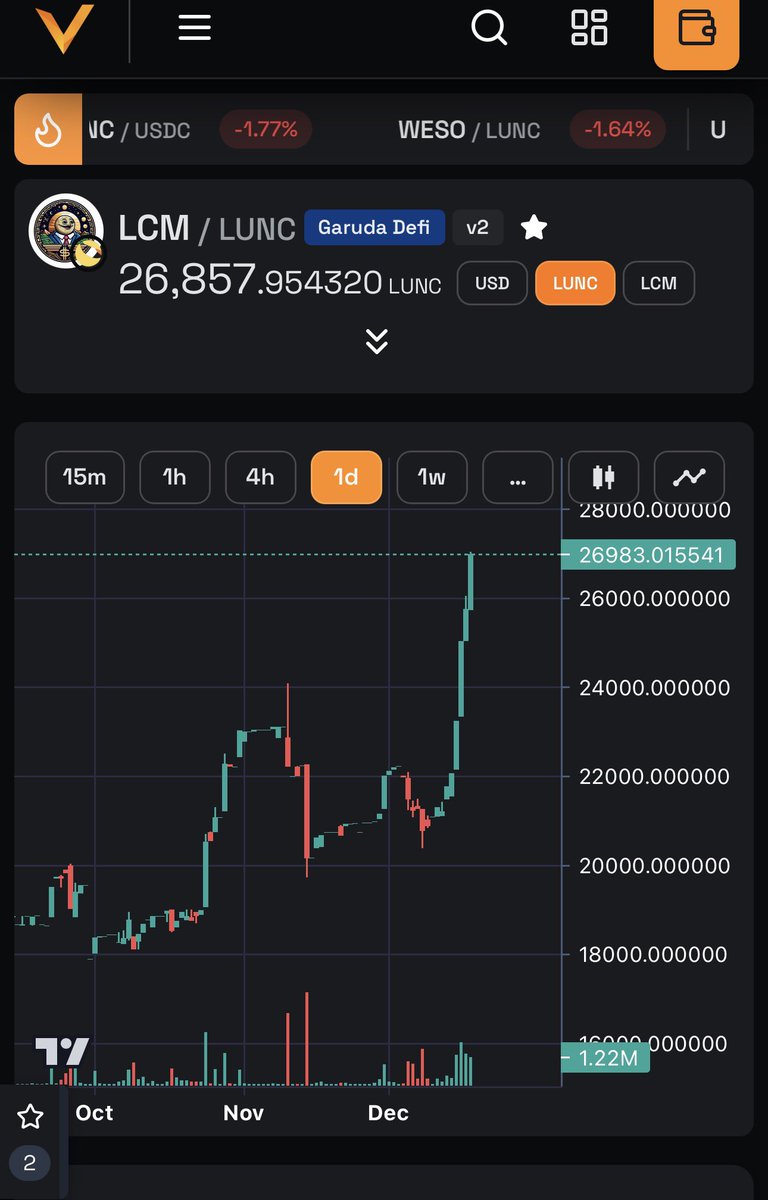Tap the 28000.000000 price axis label
Image resolution: width=768 pixels, height=1200 pixels.
655,510
